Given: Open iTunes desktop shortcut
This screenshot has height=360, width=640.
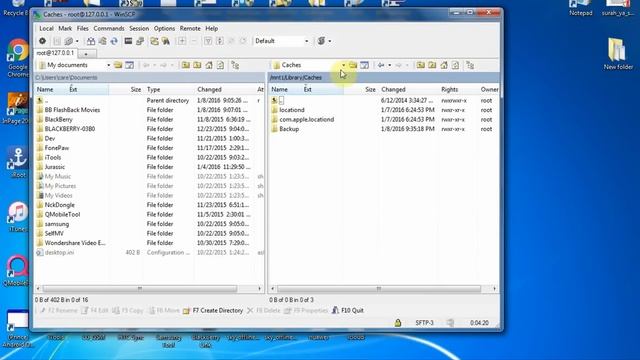Looking at the screenshot, I should (18, 217).
